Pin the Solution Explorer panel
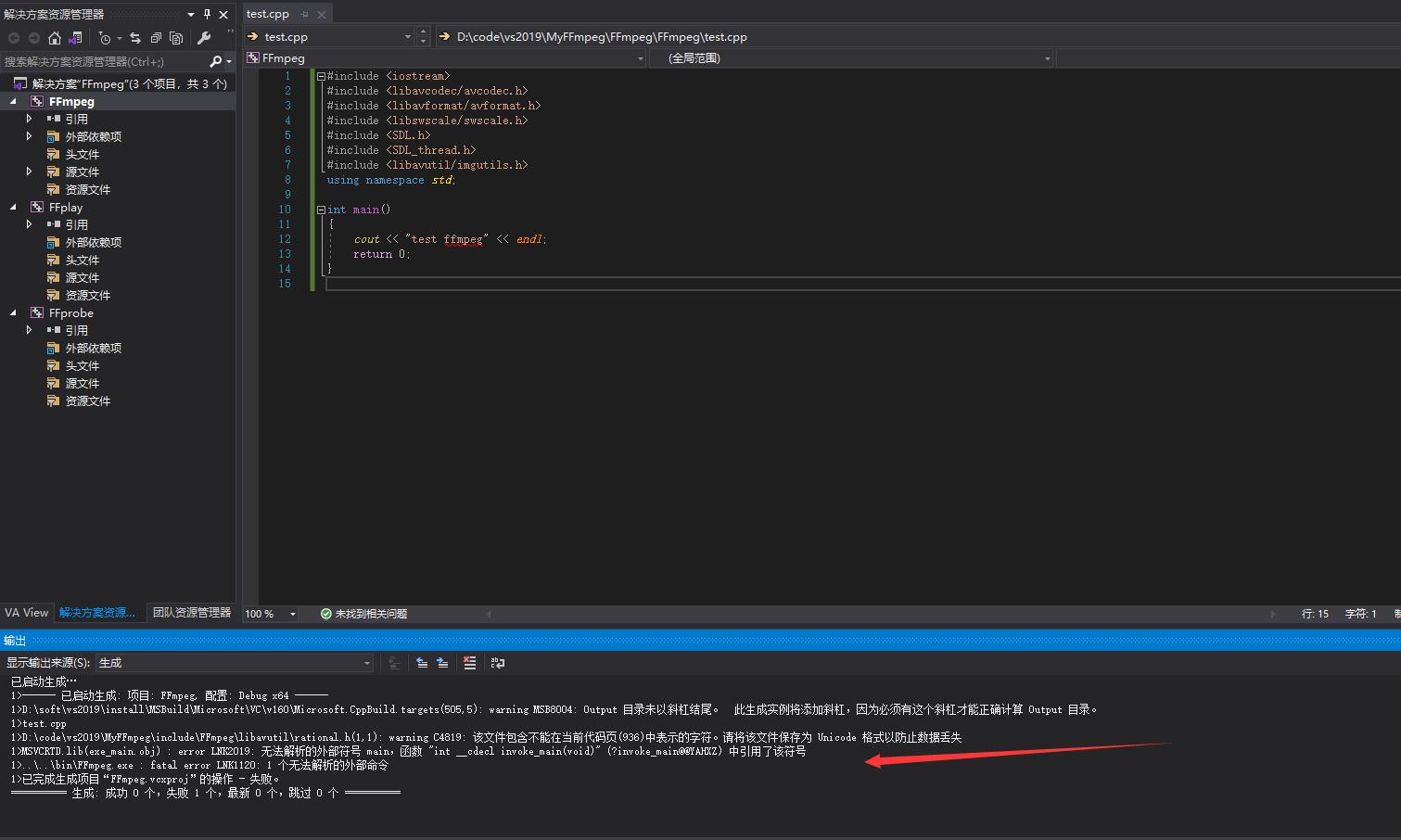Viewport: 1401px width, 840px height. click(x=207, y=14)
